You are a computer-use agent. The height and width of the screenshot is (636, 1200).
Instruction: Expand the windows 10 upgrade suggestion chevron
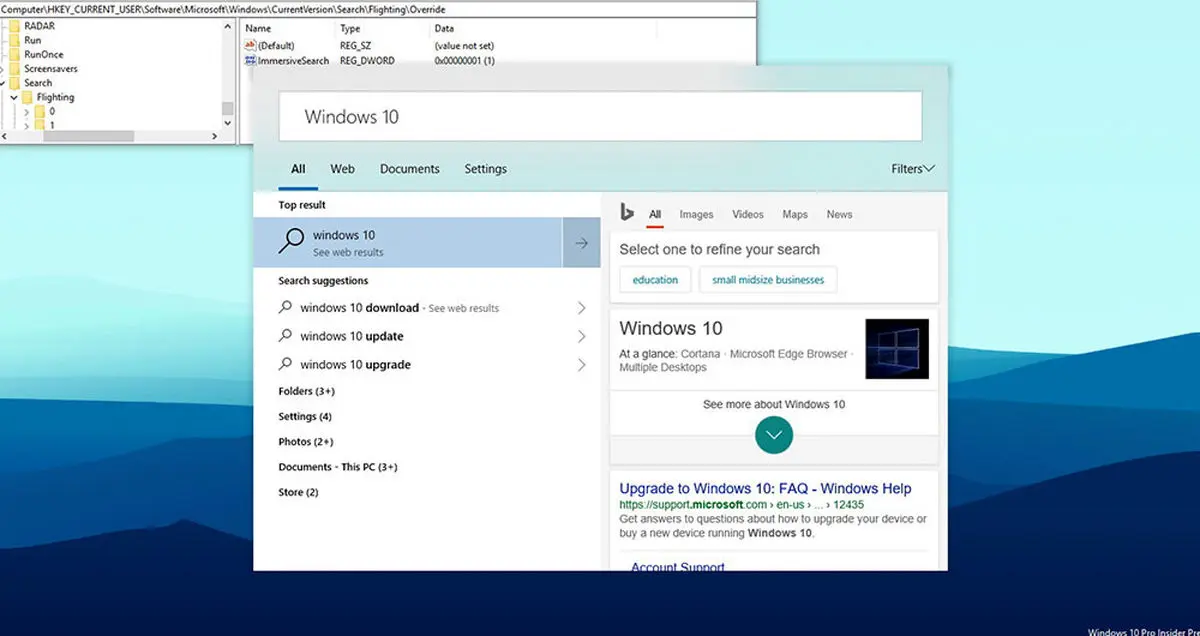581,365
